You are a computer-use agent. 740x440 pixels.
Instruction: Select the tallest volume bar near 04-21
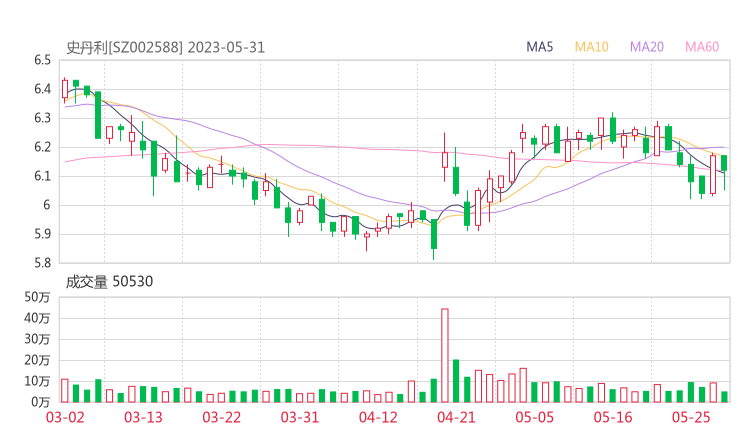pyautogui.click(x=444, y=355)
